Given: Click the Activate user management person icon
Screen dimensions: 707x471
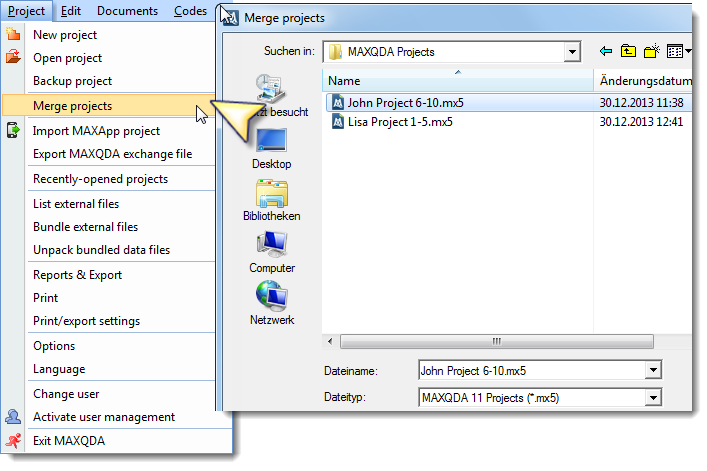Looking at the screenshot, I should [13, 416].
